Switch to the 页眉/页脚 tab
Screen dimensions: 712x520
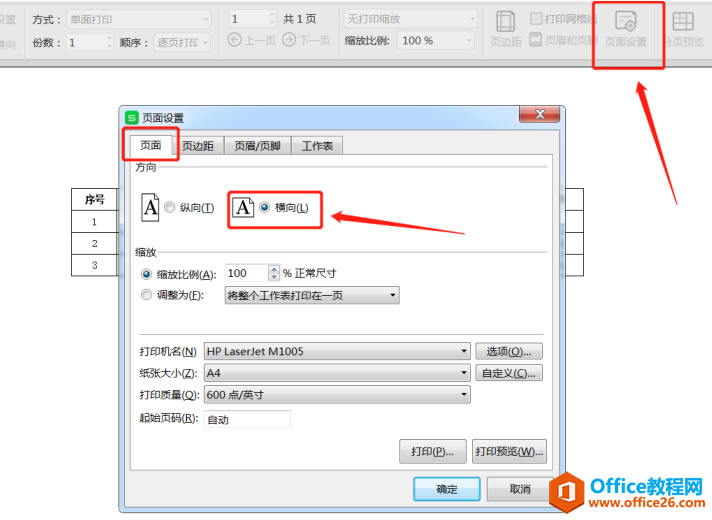point(257,146)
